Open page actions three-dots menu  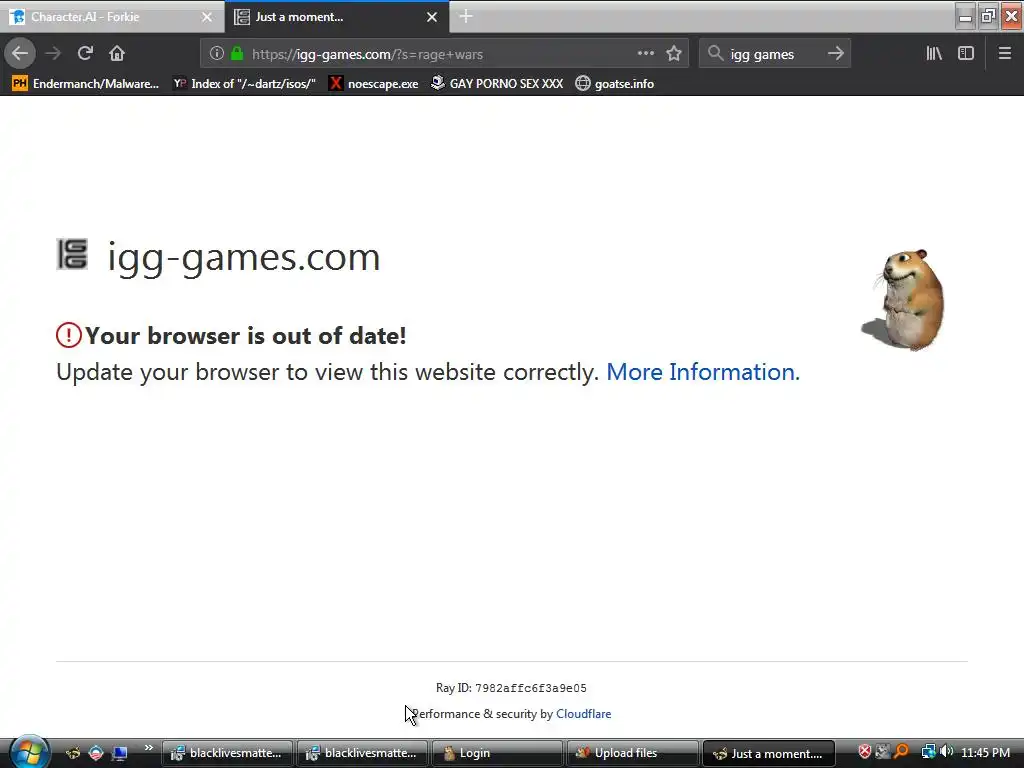click(x=645, y=54)
